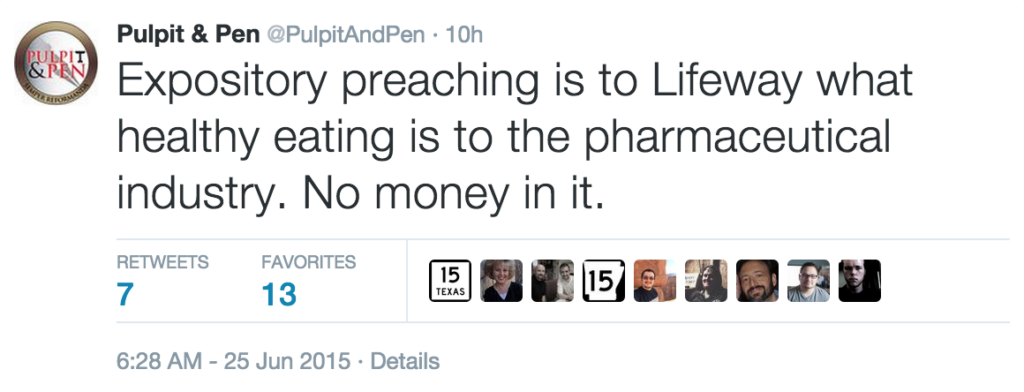This screenshot has width=1024, height=392.
Task: Open the bearded smiling man's close-up avatar
Action: point(758,281)
